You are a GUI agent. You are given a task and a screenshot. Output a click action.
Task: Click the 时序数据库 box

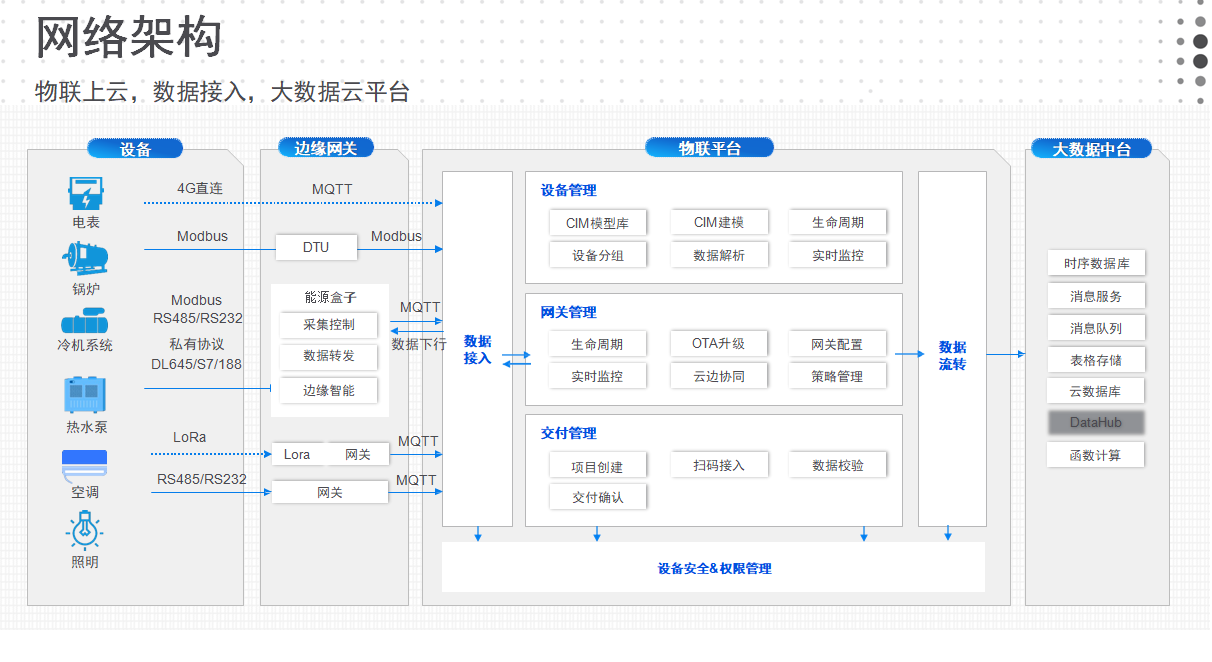(1096, 264)
